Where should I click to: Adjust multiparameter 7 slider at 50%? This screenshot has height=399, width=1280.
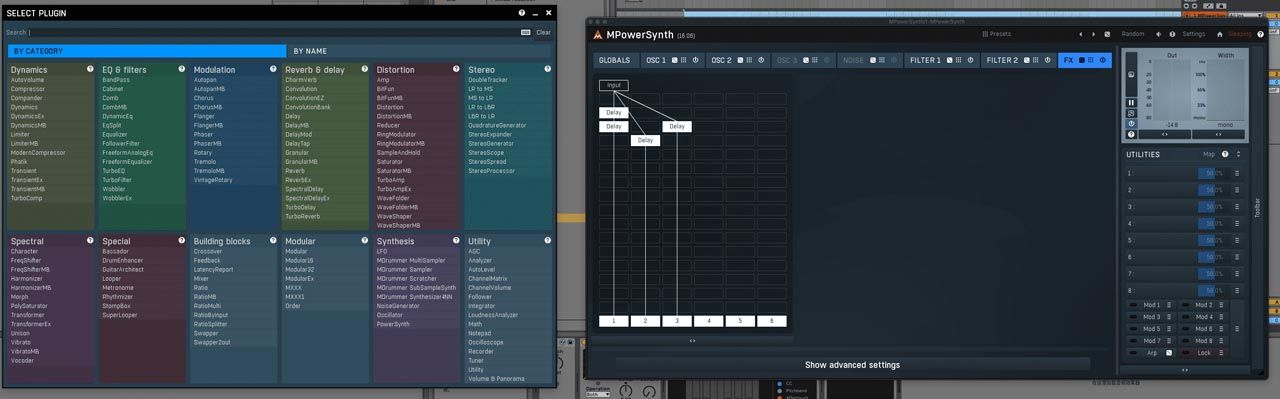click(x=1214, y=273)
